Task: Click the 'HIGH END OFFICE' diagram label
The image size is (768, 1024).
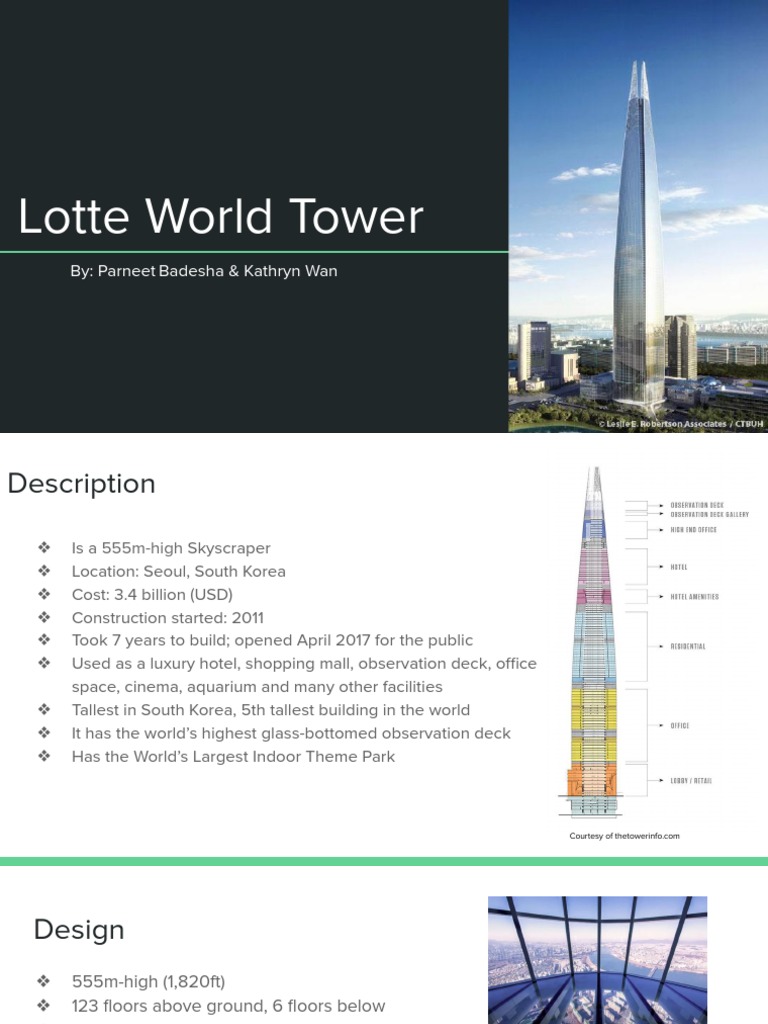Action: 693,530
